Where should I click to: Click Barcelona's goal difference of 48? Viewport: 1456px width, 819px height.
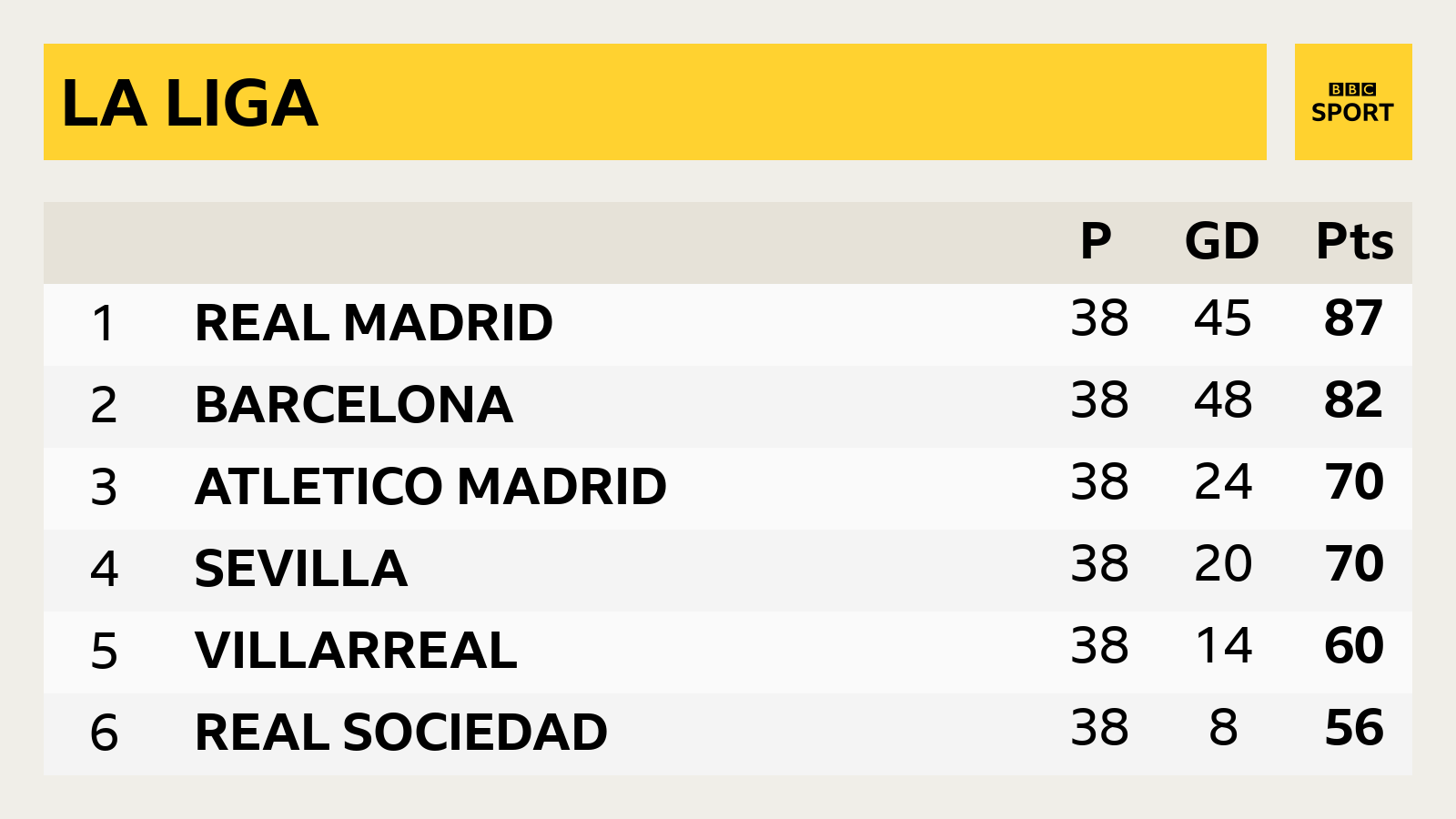pos(1223,400)
